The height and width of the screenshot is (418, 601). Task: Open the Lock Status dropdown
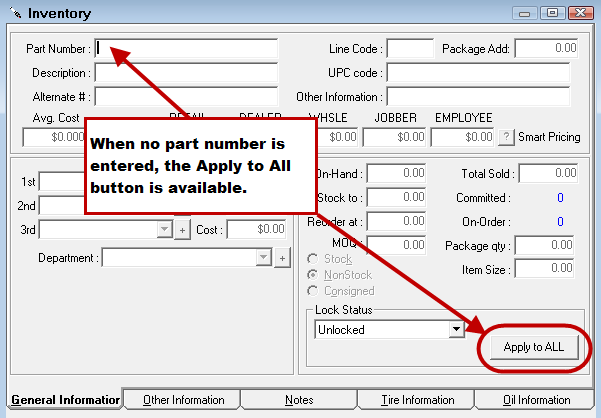pyautogui.click(x=457, y=329)
